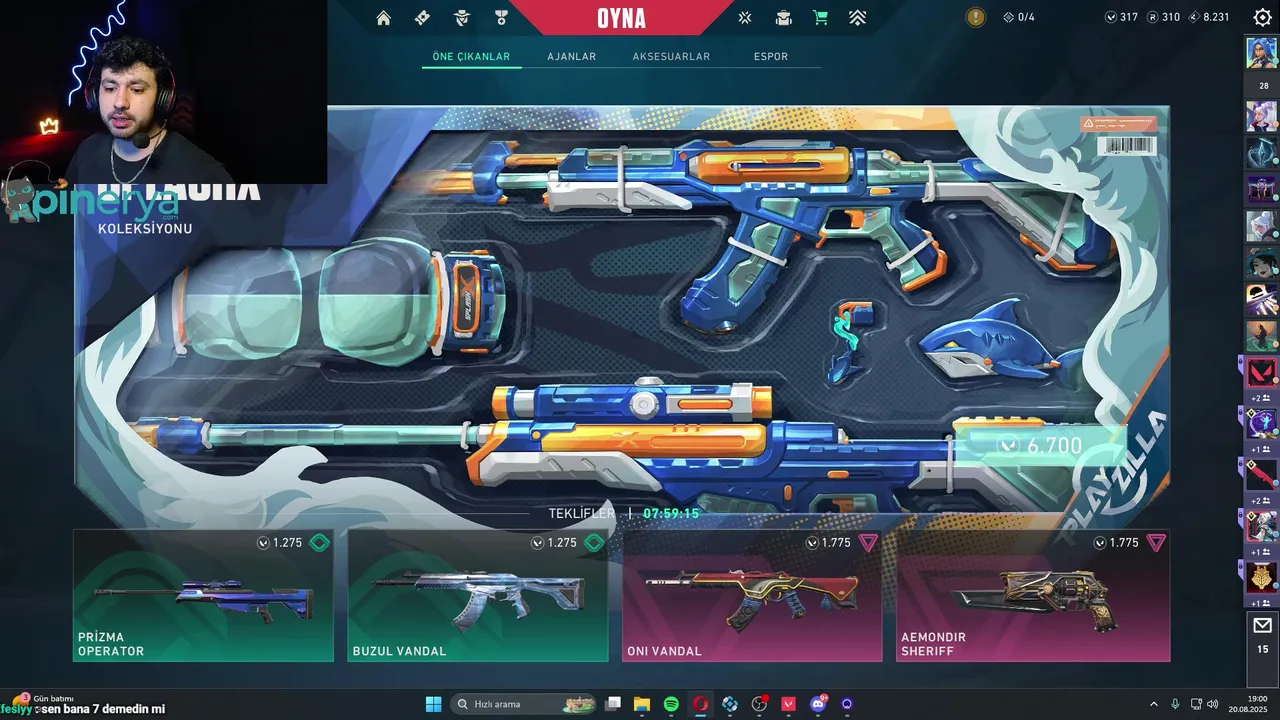This screenshot has width=1280, height=720.
Task: Switch to the AKSESUARLAR tab
Action: coord(671,56)
